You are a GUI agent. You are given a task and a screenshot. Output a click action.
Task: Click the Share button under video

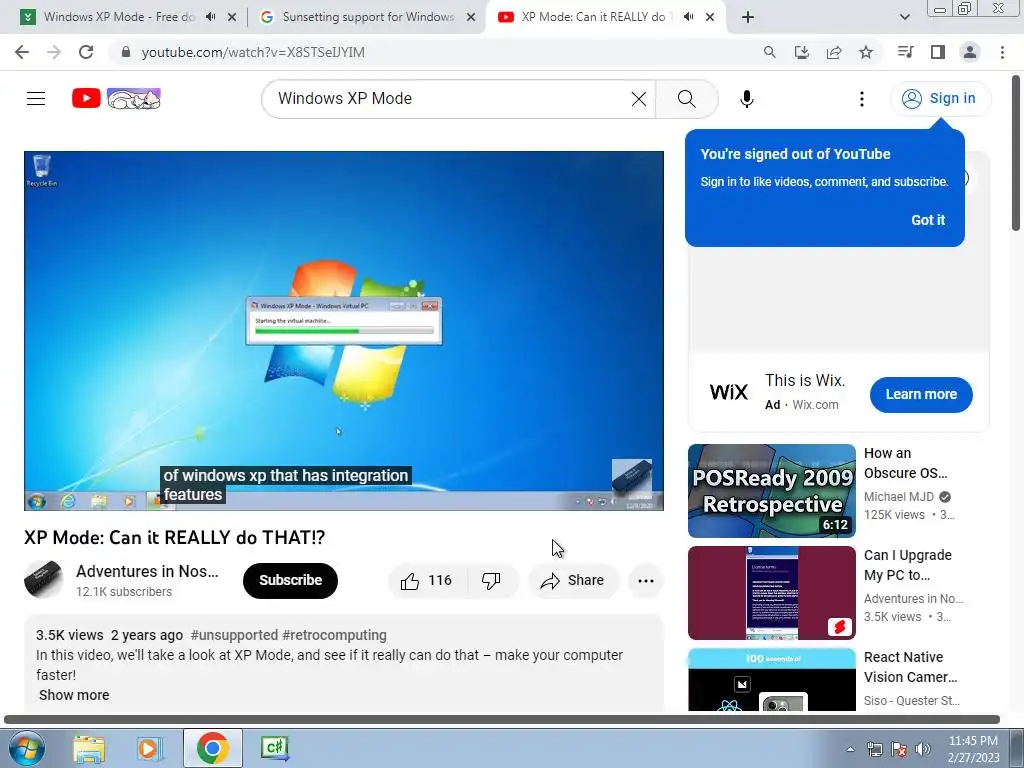tap(573, 581)
